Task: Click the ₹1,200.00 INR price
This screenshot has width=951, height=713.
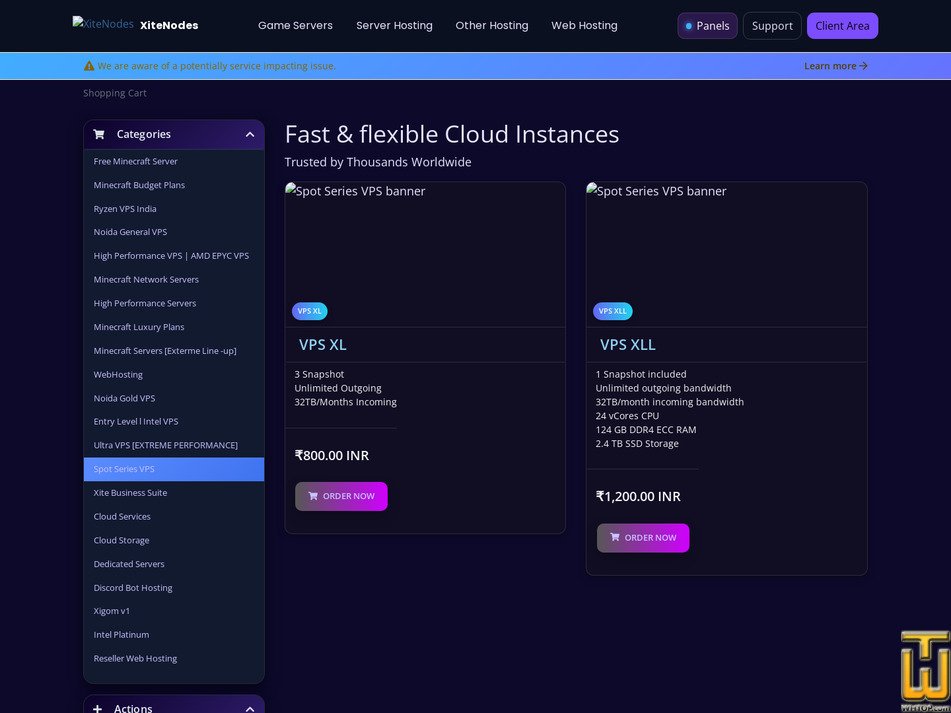Action: [638, 497]
